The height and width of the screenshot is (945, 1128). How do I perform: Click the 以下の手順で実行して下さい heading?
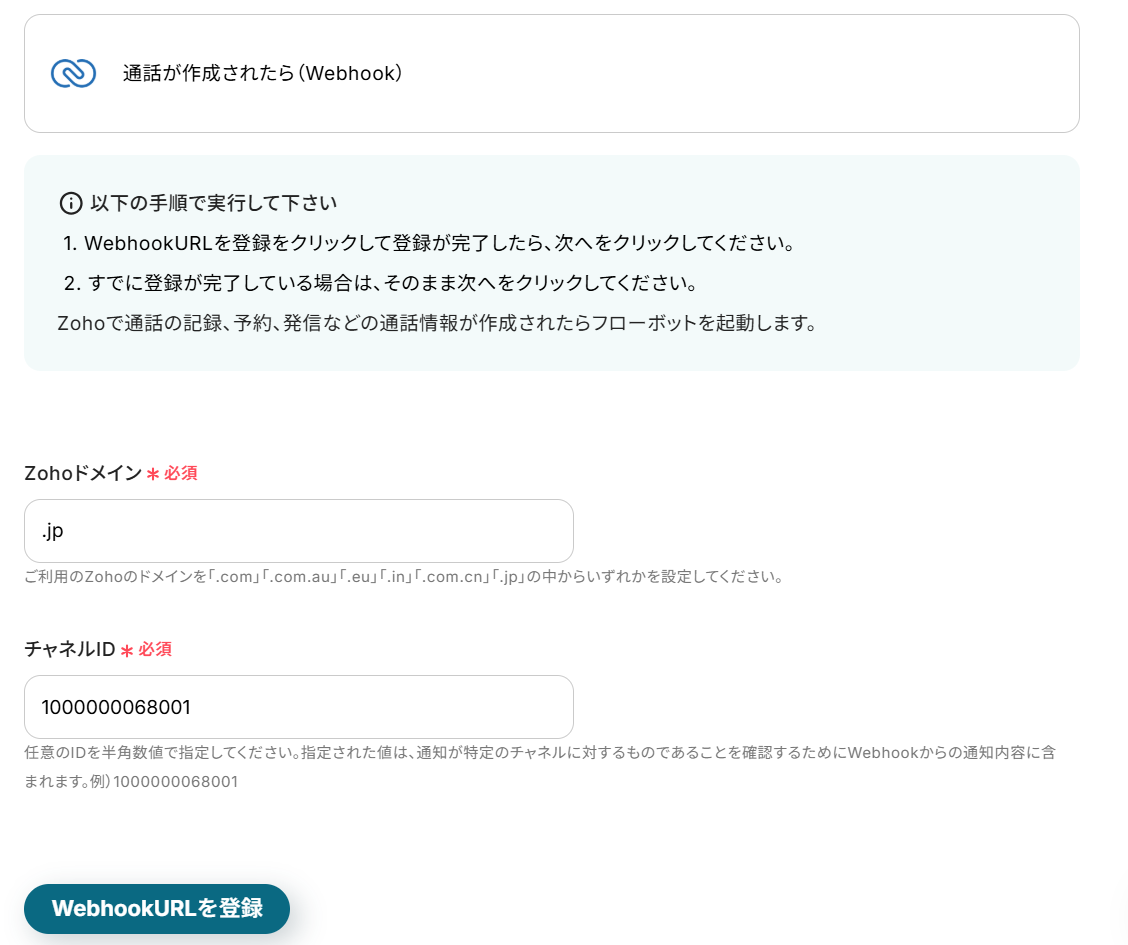tap(214, 204)
